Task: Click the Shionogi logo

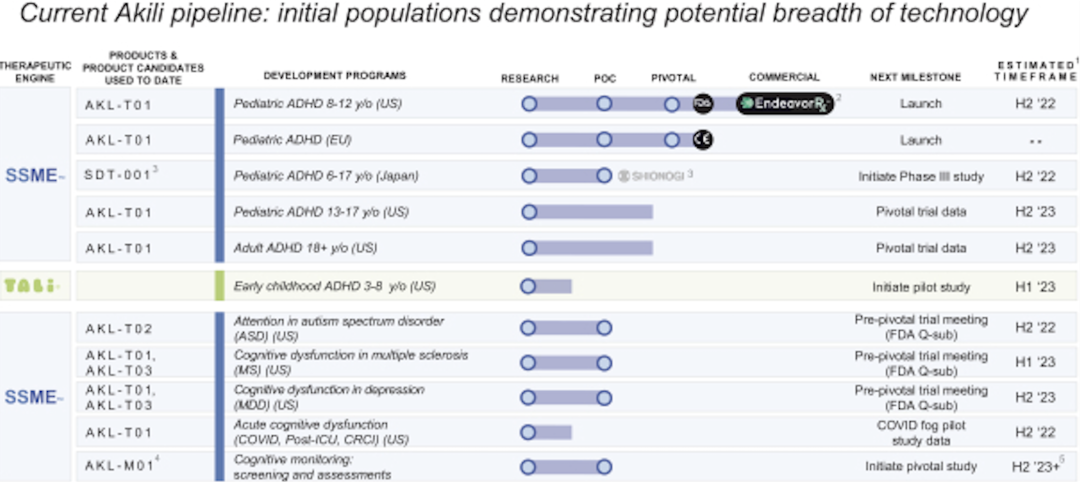Action: point(650,176)
